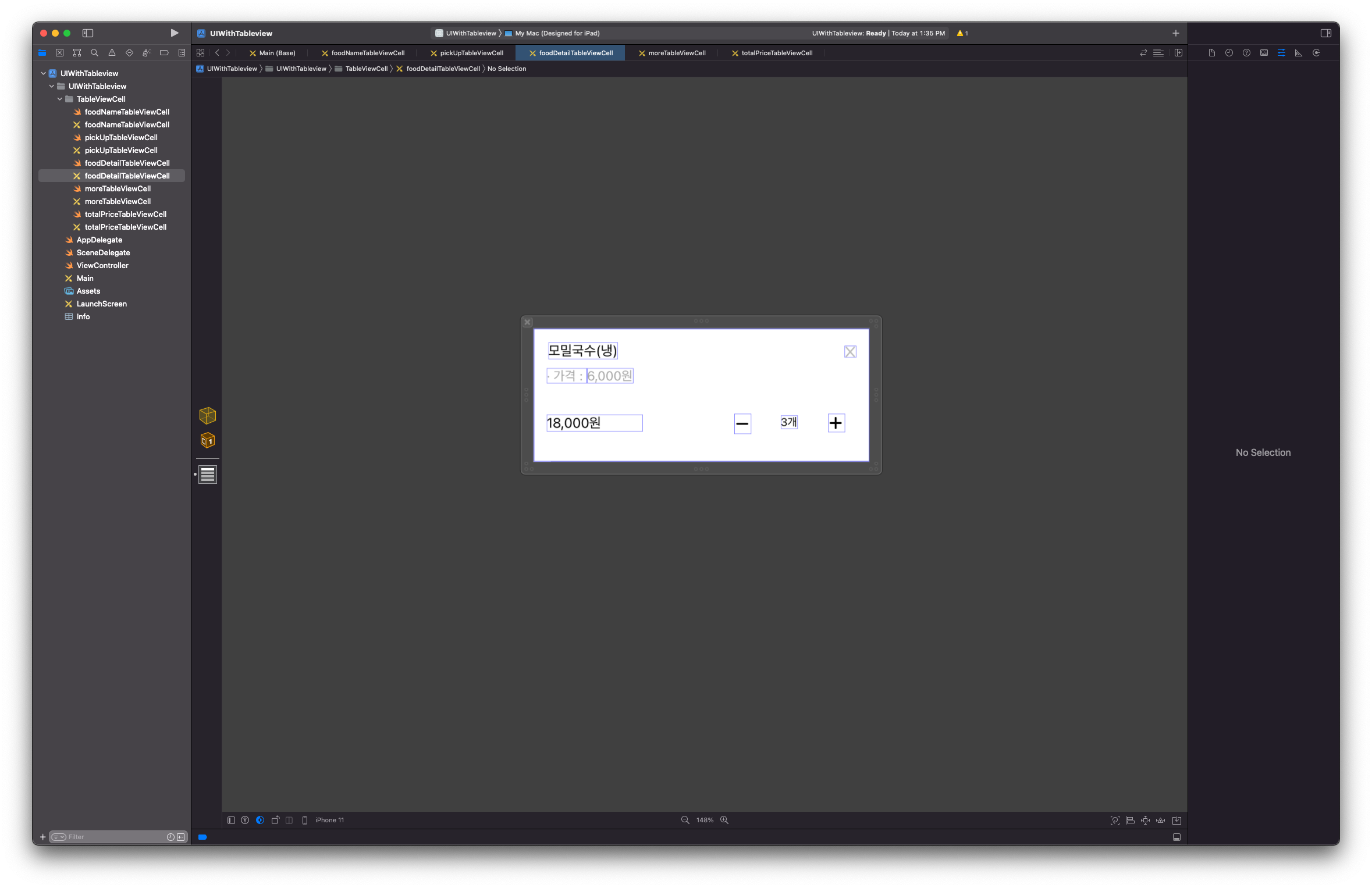Toggle the inspectors panel on right
The height and width of the screenshot is (888, 1372).
click(x=1325, y=33)
